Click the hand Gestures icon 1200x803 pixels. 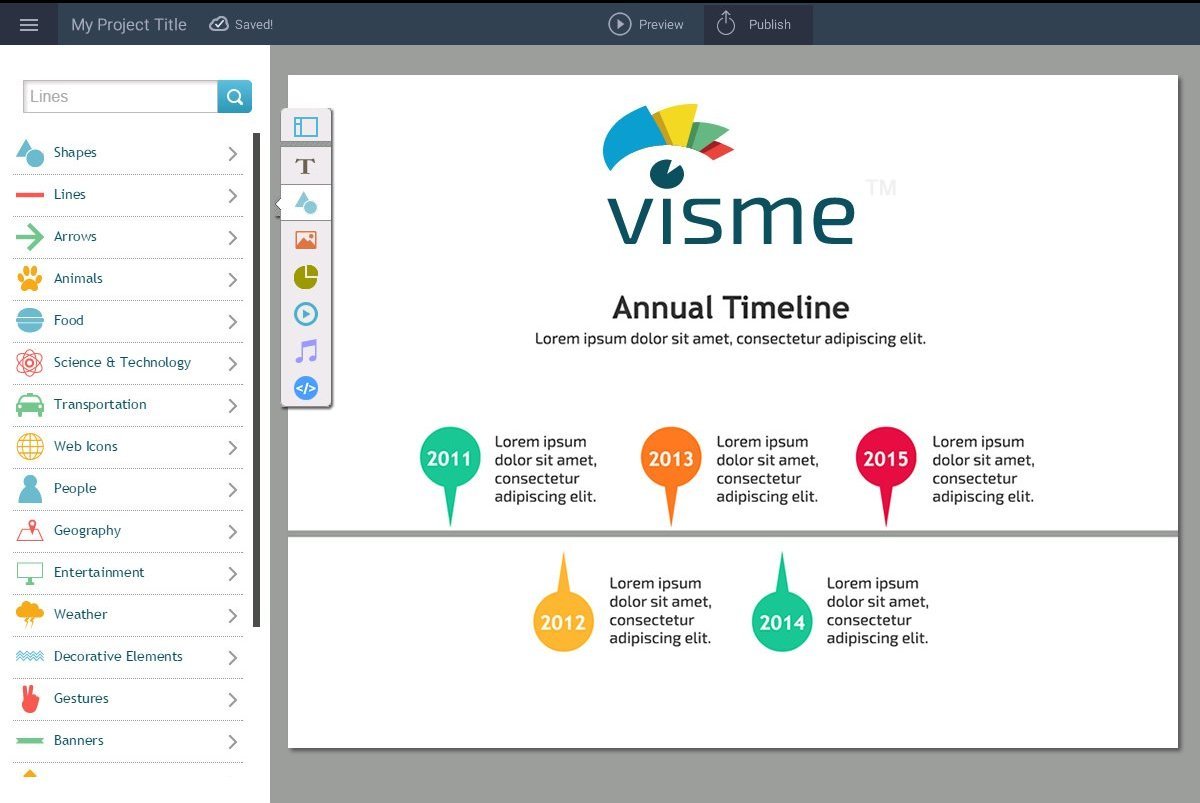tap(30, 698)
